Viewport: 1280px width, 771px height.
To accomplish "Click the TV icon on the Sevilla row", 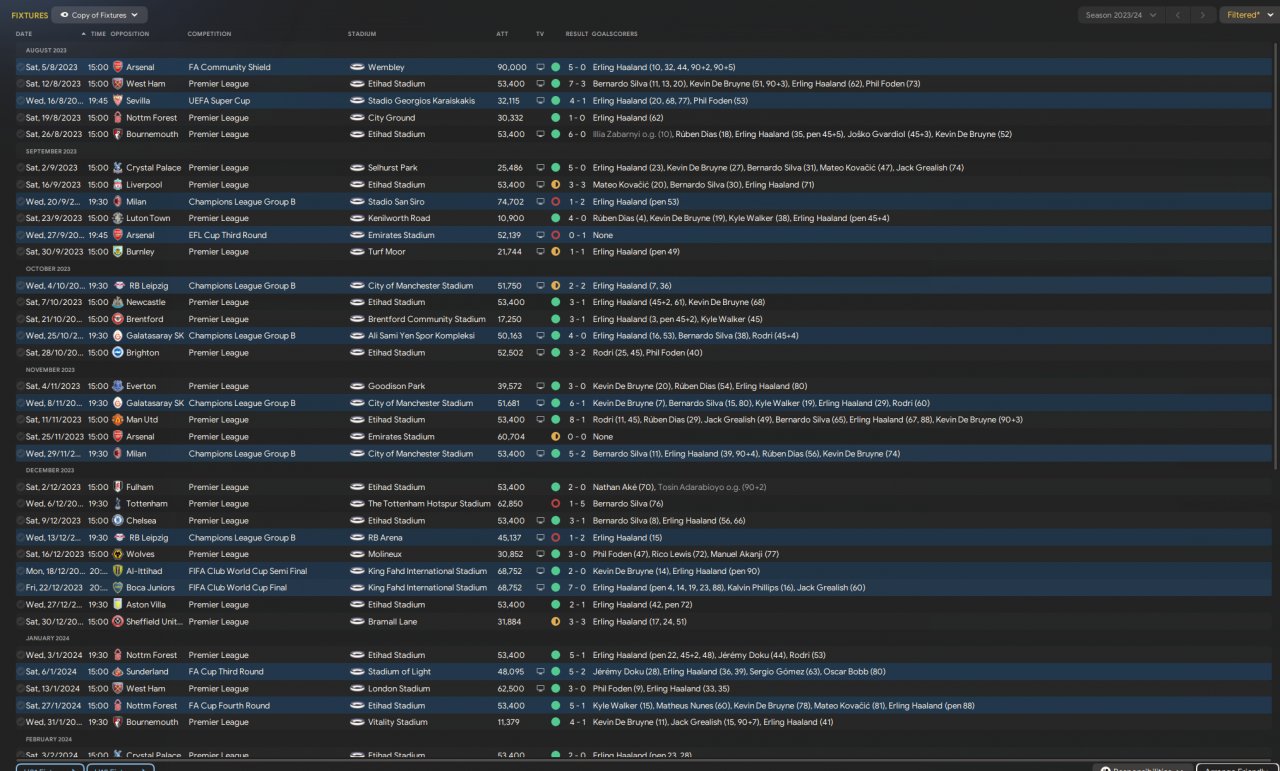I will click(x=541, y=101).
